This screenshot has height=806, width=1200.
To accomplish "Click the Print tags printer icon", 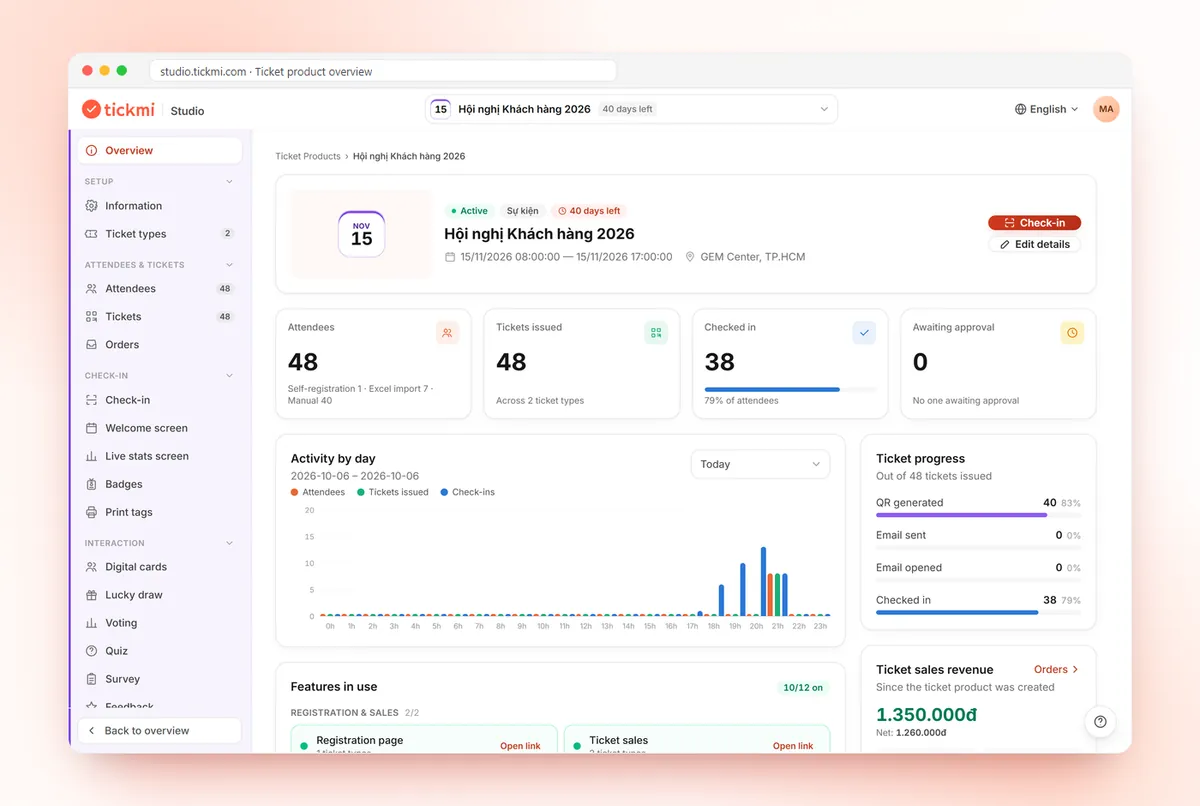I will pyautogui.click(x=92, y=512).
